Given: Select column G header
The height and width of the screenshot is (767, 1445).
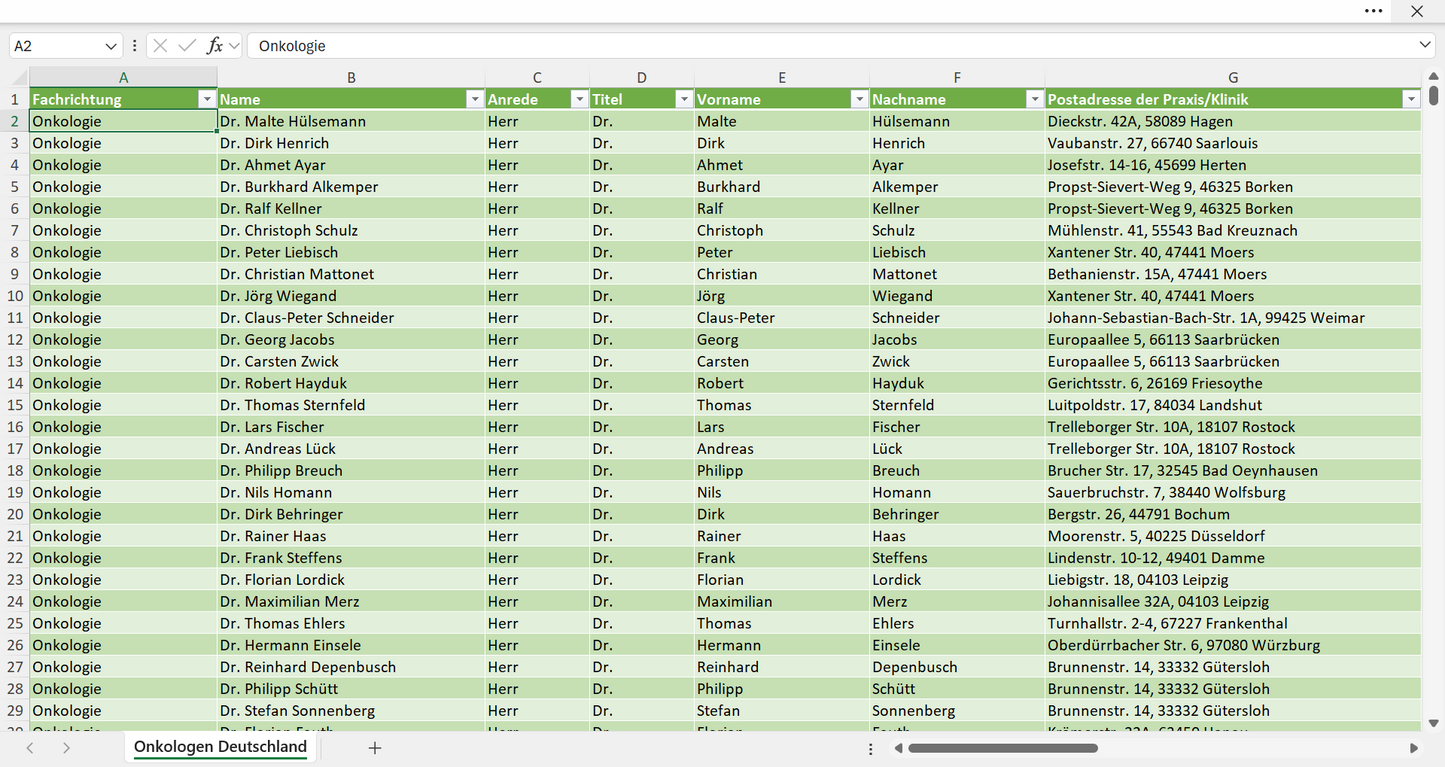Looking at the screenshot, I should pos(1233,77).
